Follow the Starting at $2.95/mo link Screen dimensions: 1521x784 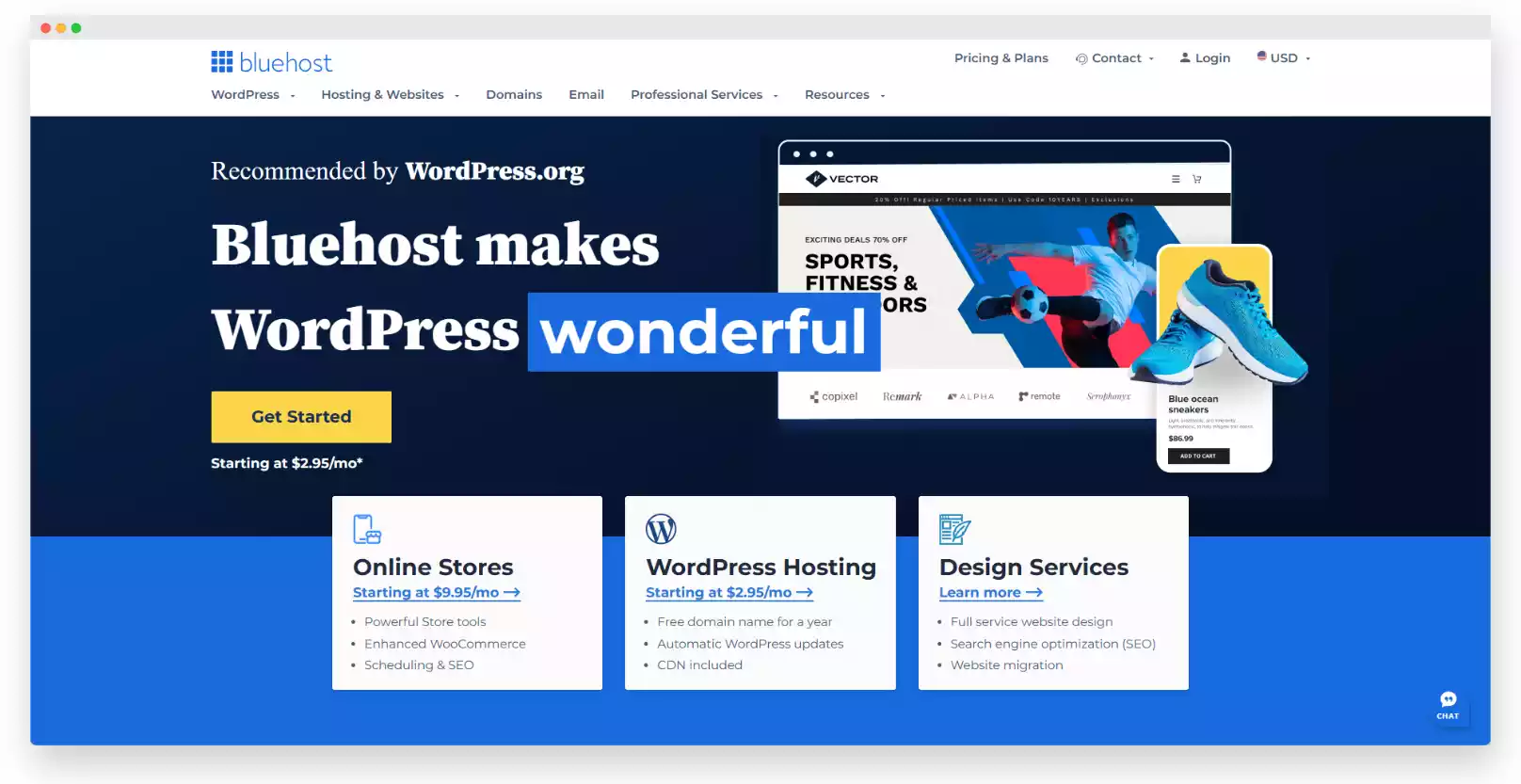(729, 592)
